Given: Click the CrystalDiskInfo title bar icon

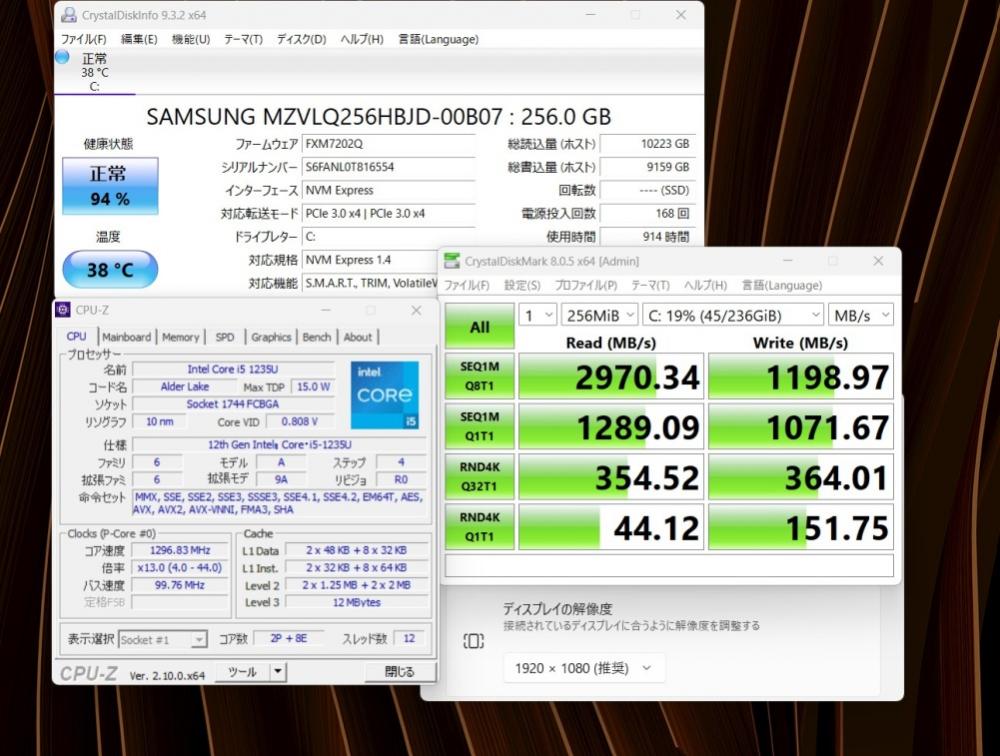Looking at the screenshot, I should click(69, 15).
